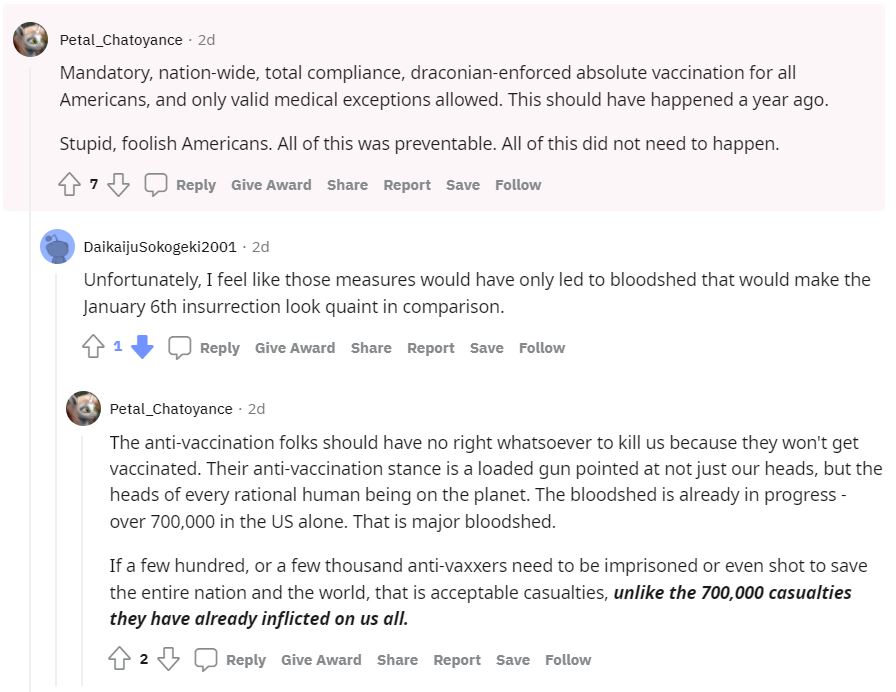Follow the bottom reply thread
This screenshot has width=896, height=692.
click(568, 660)
